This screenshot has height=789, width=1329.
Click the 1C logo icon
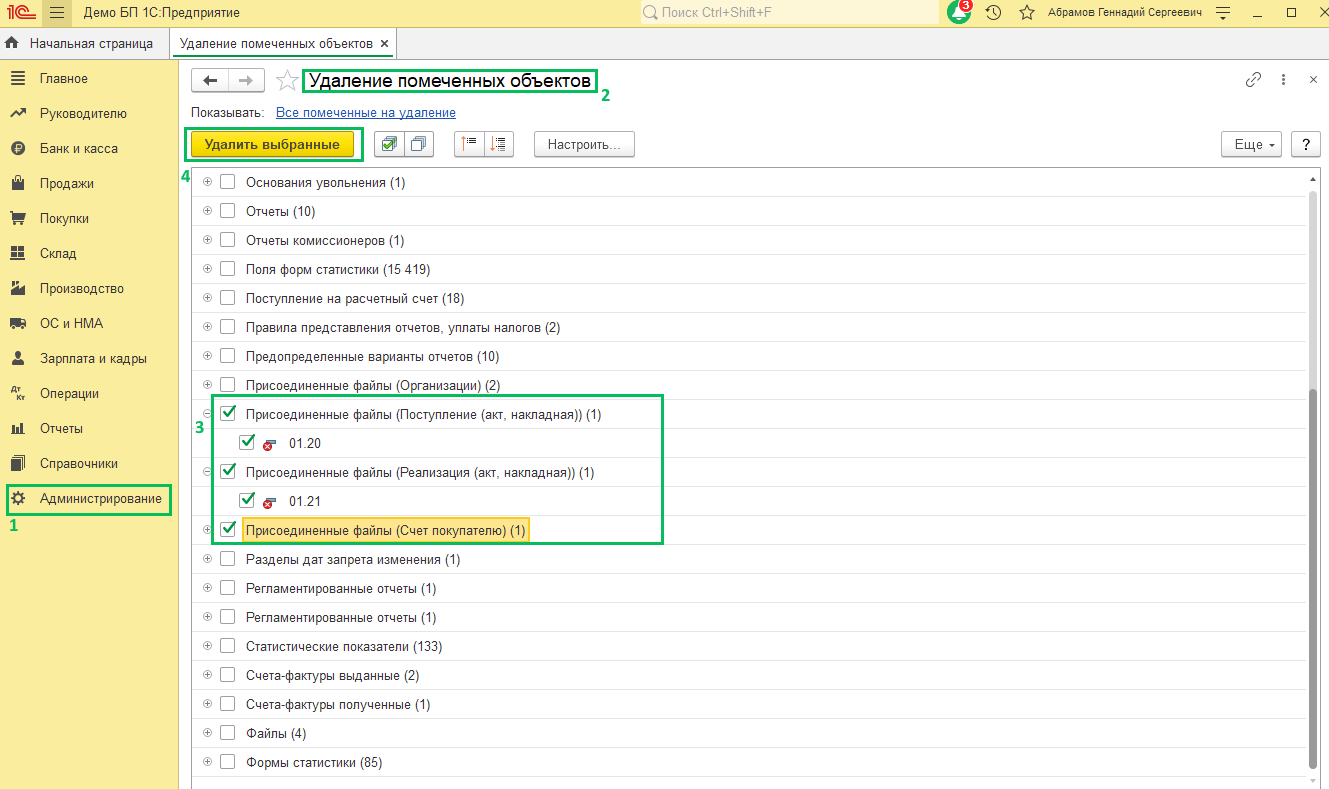(19, 13)
